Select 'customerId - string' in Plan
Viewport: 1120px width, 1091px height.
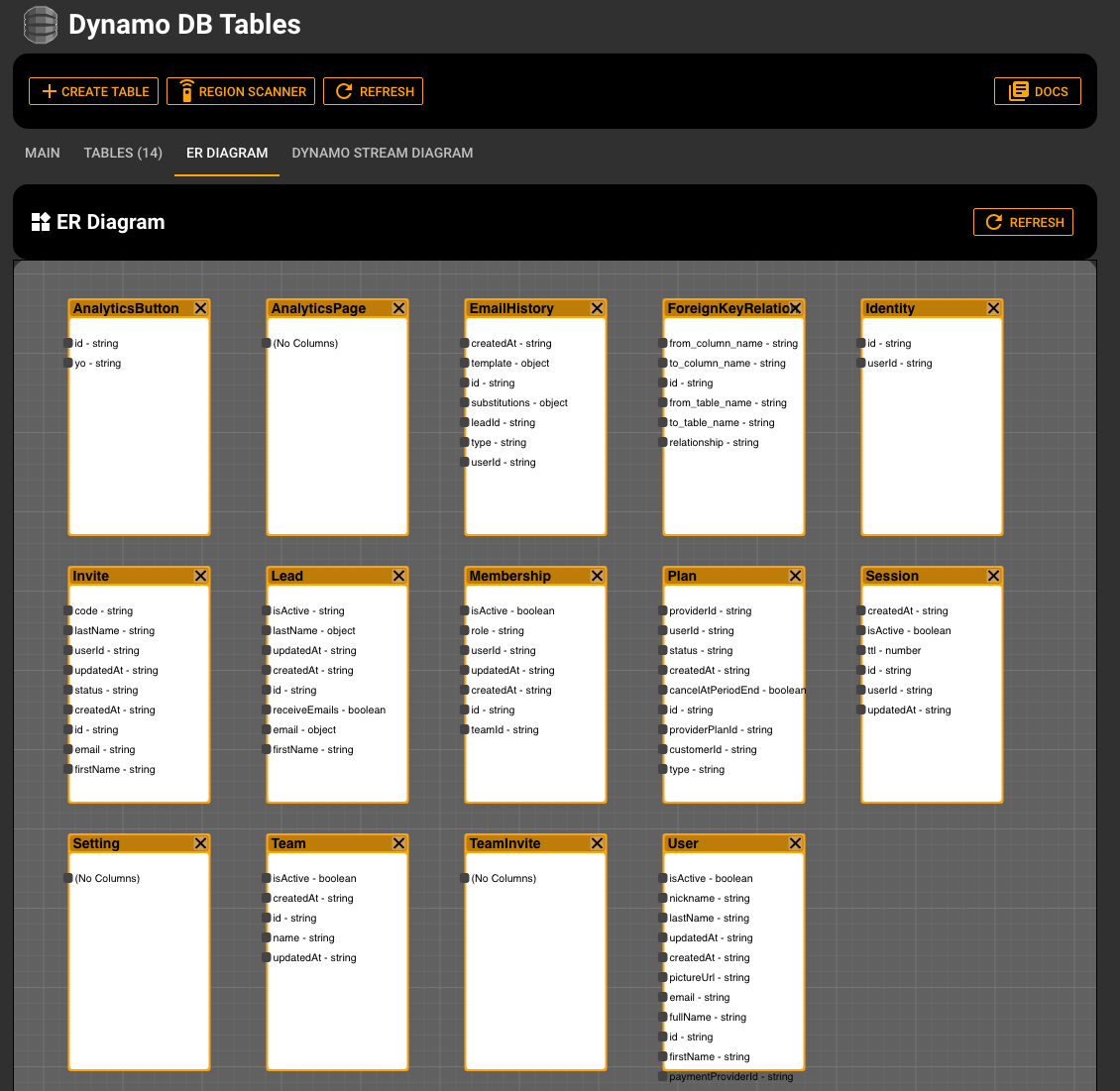[x=713, y=750]
